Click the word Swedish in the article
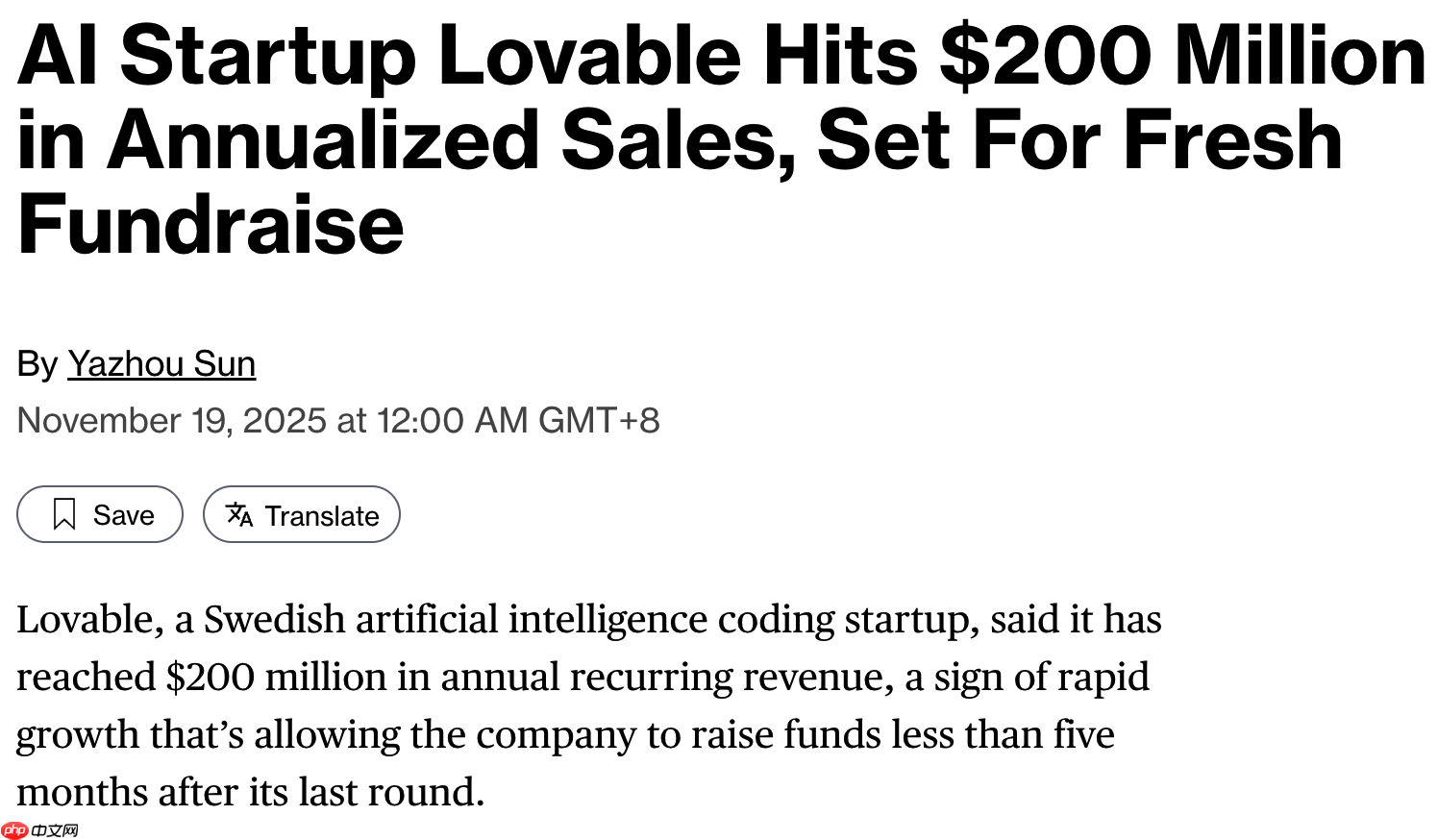This screenshot has width=1438, height=840. coord(274,620)
